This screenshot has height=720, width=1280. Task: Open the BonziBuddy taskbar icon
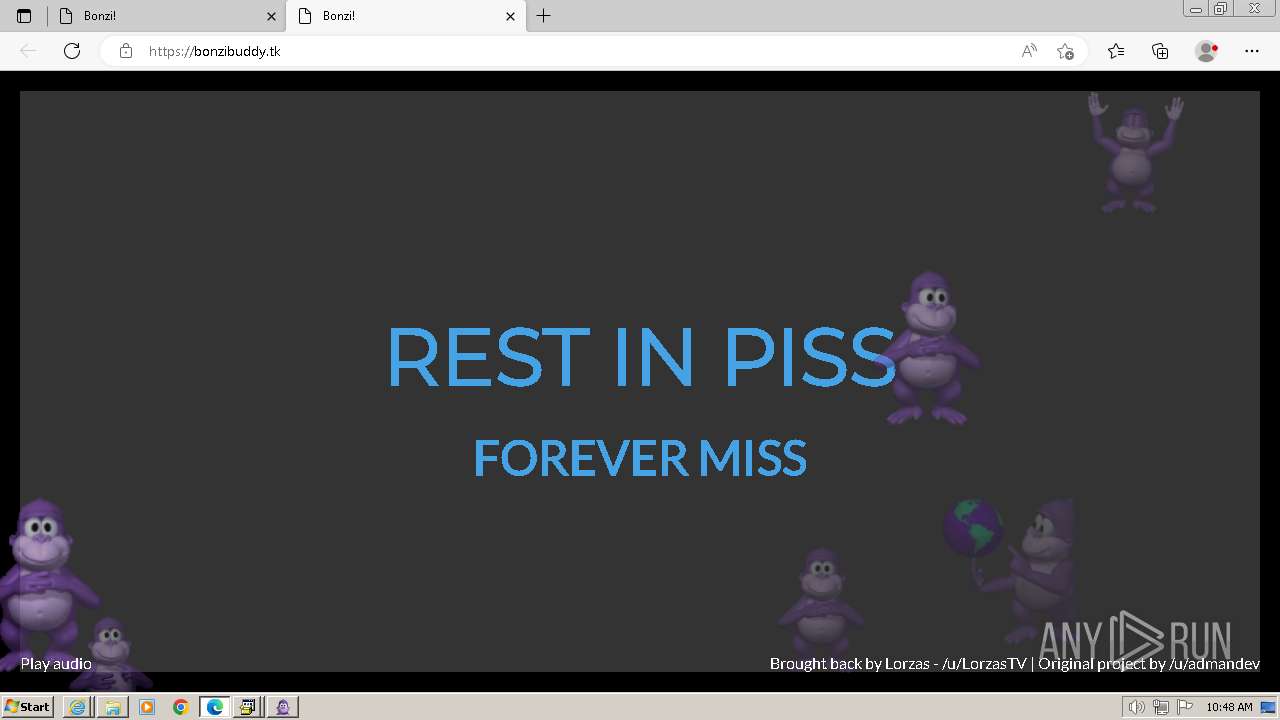pyautogui.click(x=283, y=707)
